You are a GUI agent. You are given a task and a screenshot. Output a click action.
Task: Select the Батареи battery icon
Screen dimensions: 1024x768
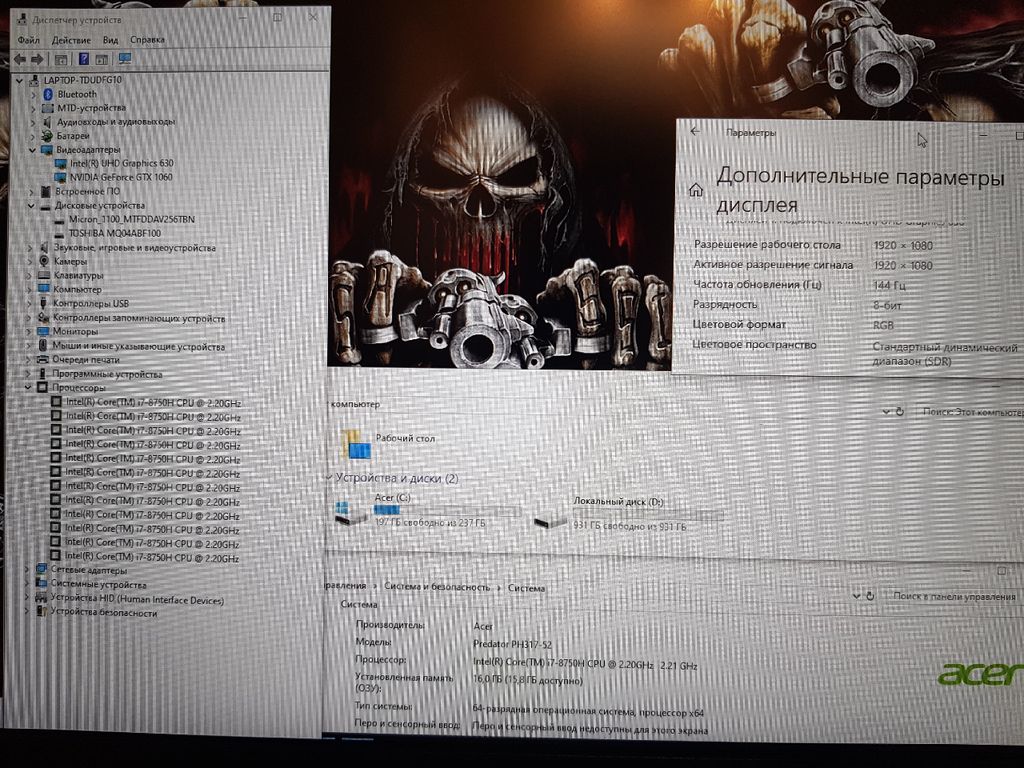(47, 136)
